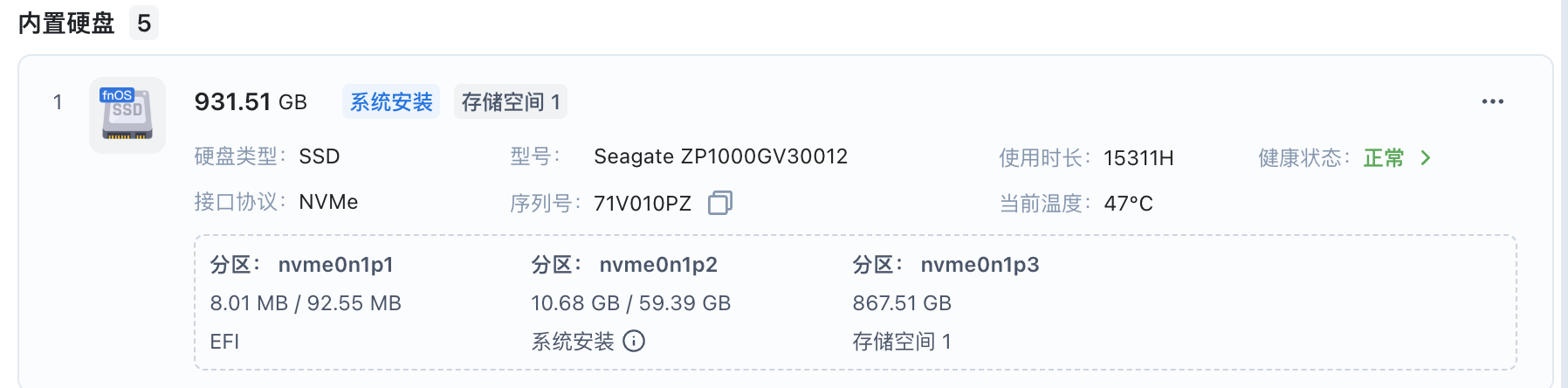This screenshot has width=1568, height=388.
Task: Click the 47°C current temperature value
Action: (x=1128, y=204)
